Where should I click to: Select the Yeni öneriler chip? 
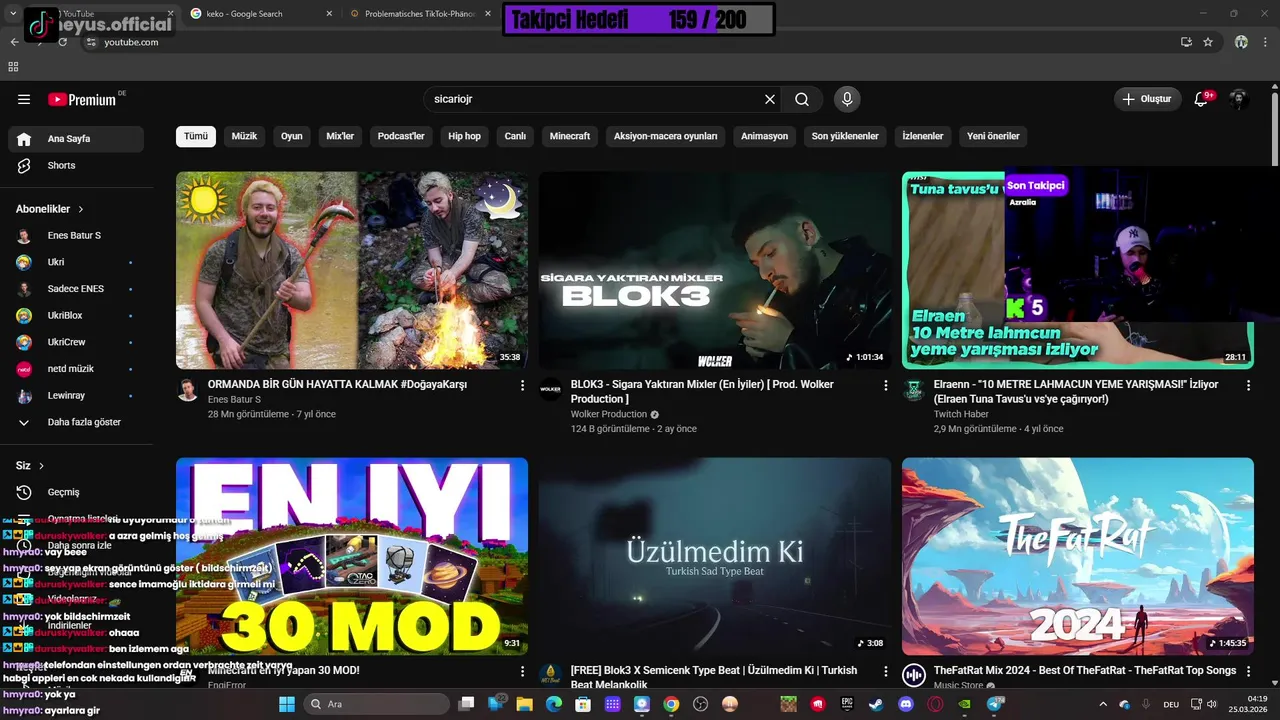click(x=993, y=136)
